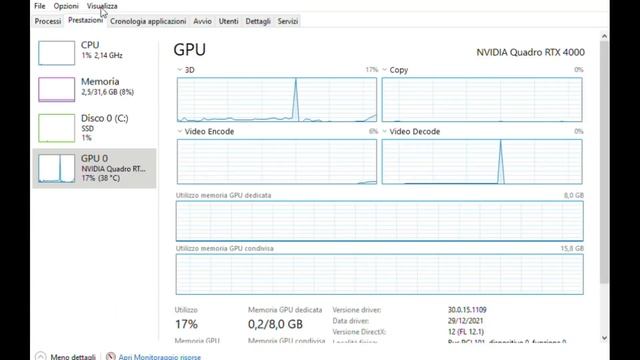Click the GPU heading text
Image resolution: width=640 pixels, height=360 pixels.
pyautogui.click(x=190, y=49)
